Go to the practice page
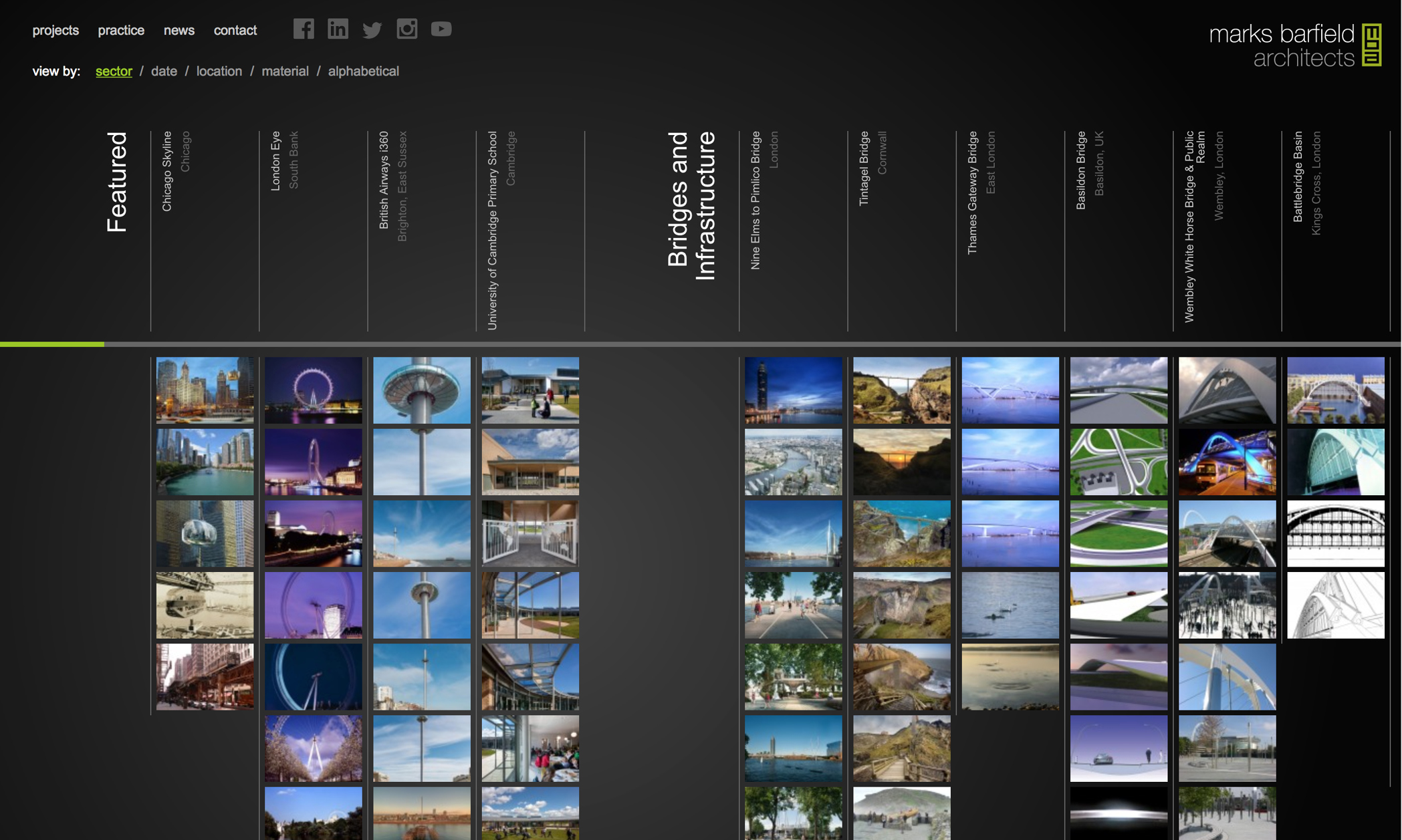The width and height of the screenshot is (1402, 840). [121, 30]
